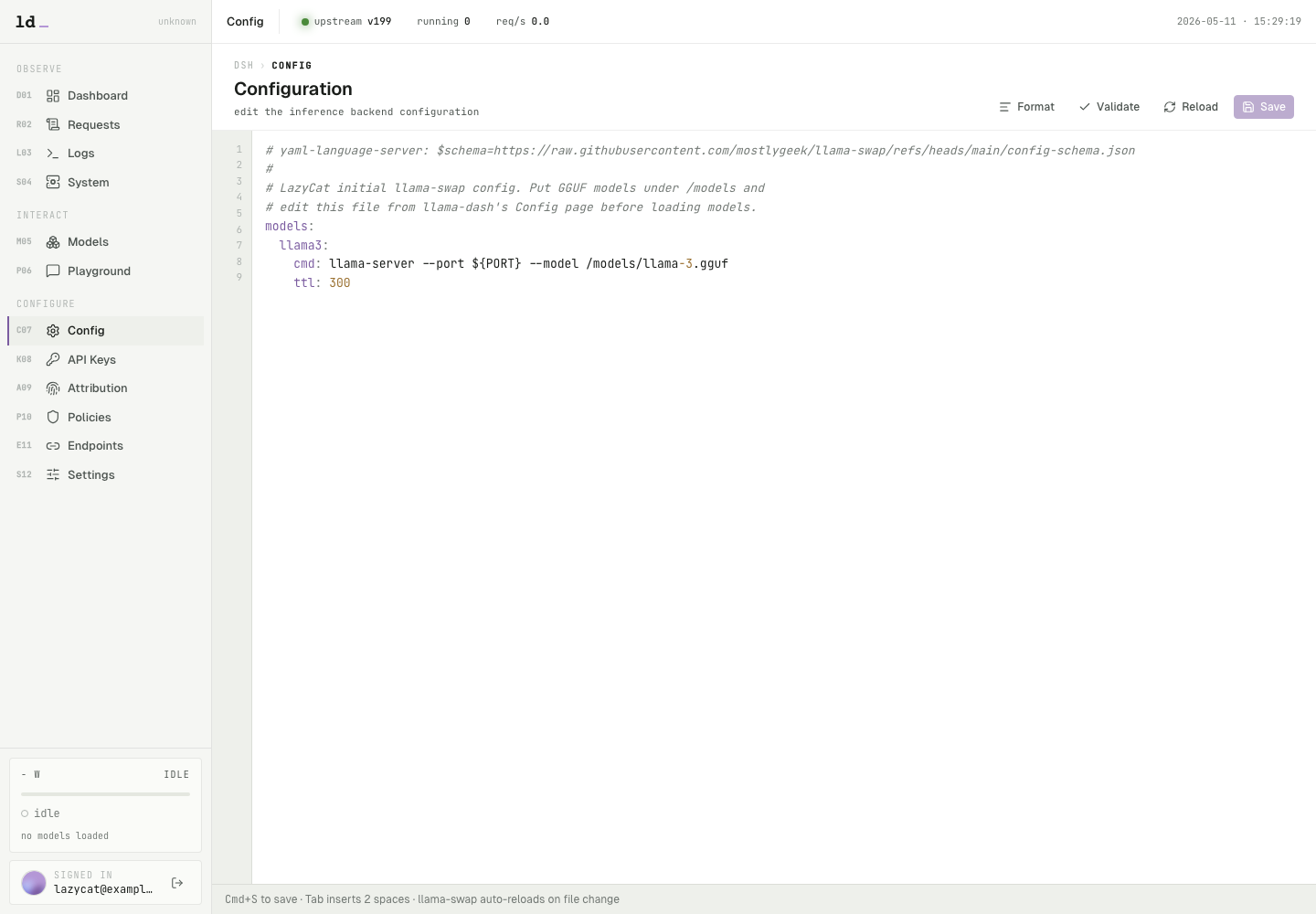
Task: Click the API Keys key icon
Action: [53, 359]
